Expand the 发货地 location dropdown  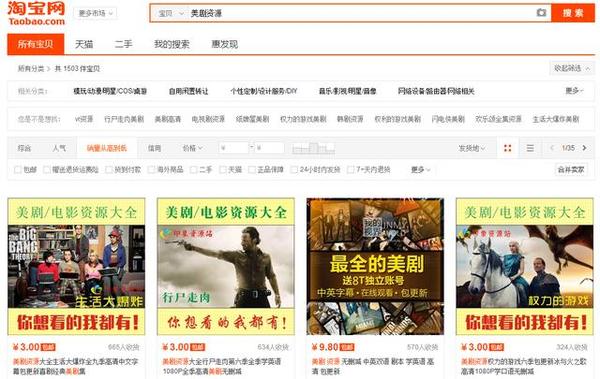coord(472,148)
